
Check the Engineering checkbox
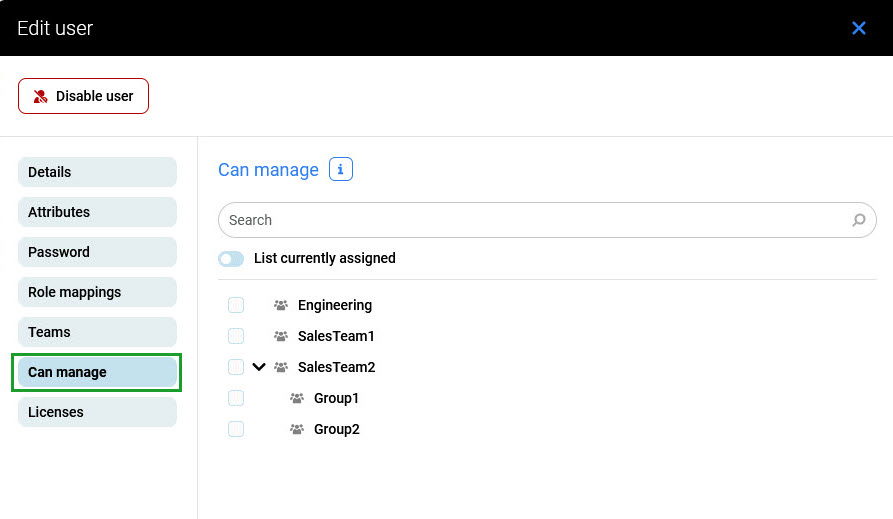pos(236,306)
